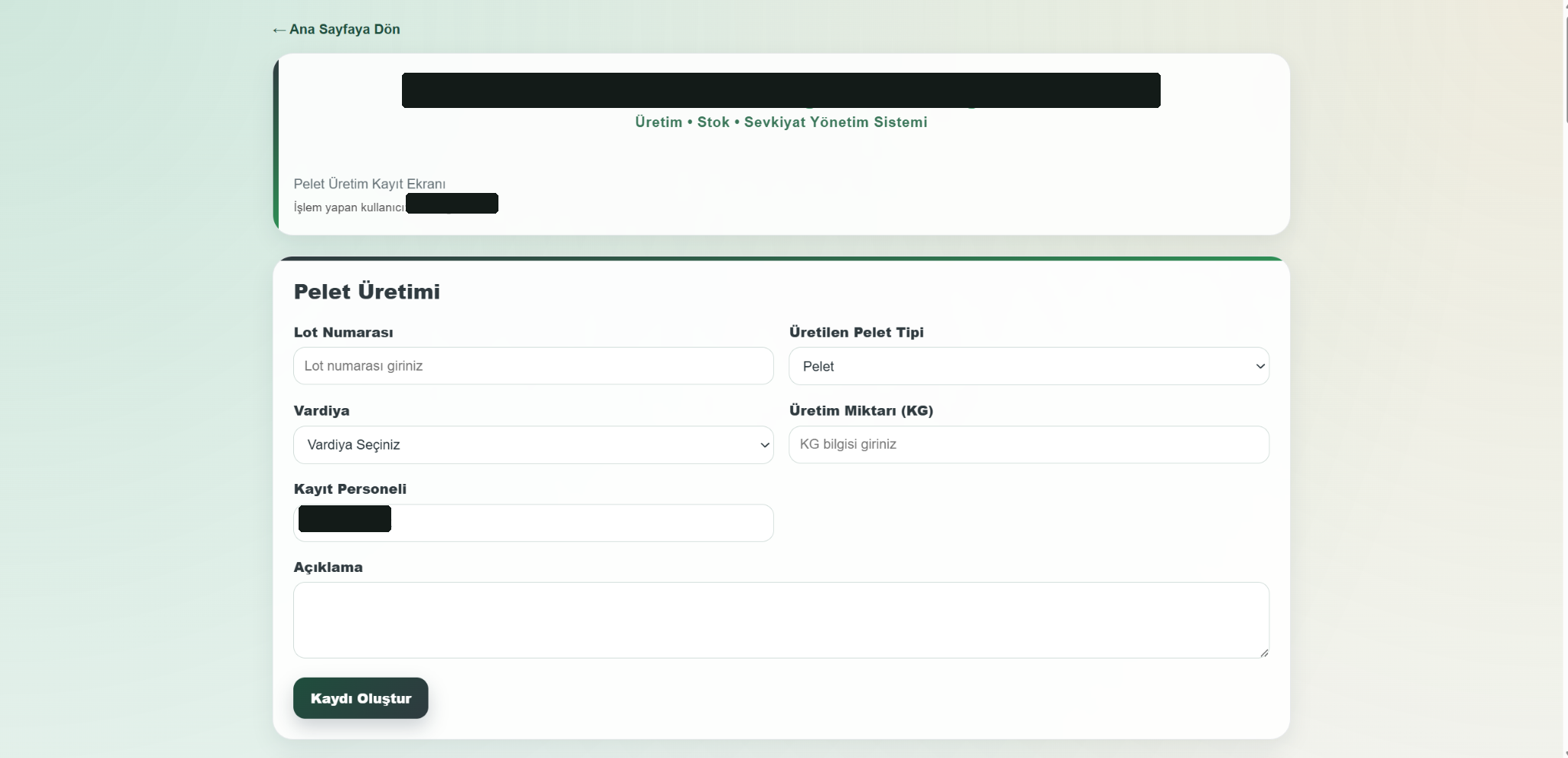
Task: Click the İşlem yapan kullanıcı text
Action: point(349,207)
